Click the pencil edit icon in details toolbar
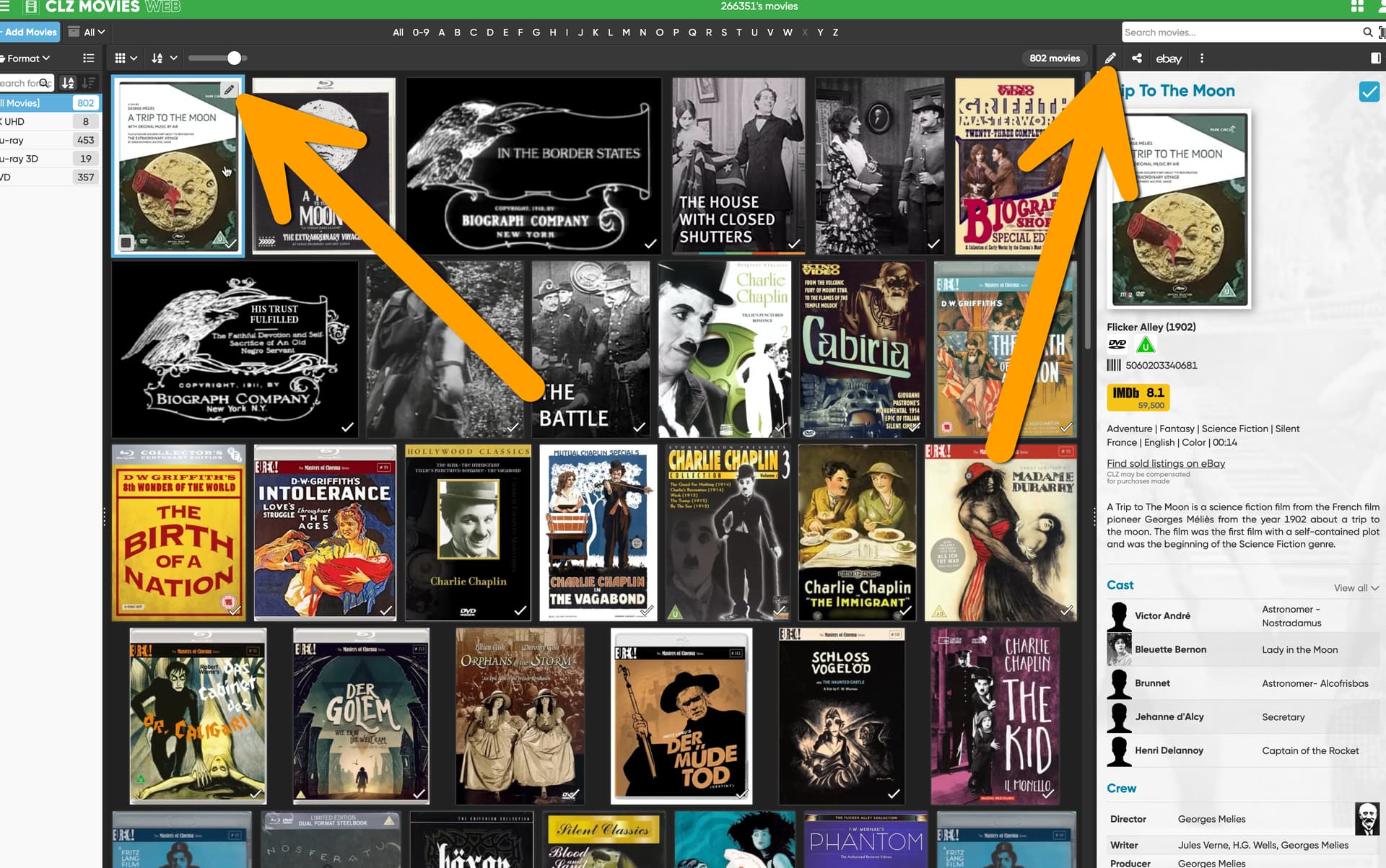 [x=1110, y=58]
